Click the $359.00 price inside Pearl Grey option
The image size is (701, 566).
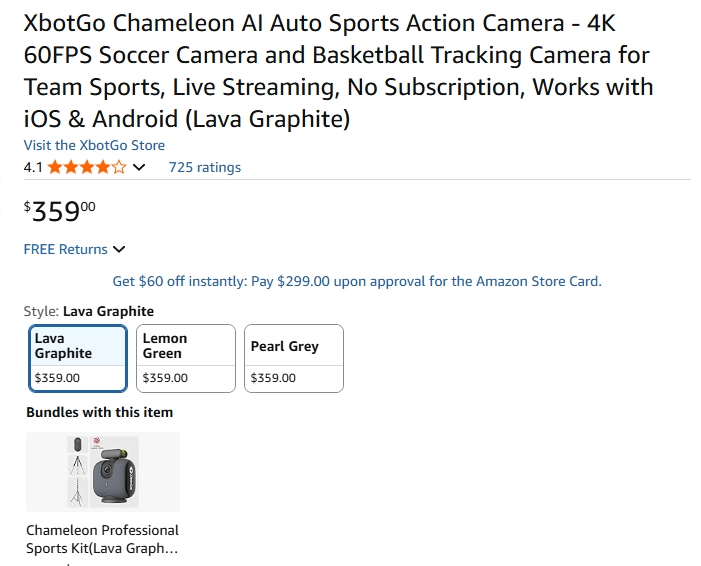click(273, 378)
